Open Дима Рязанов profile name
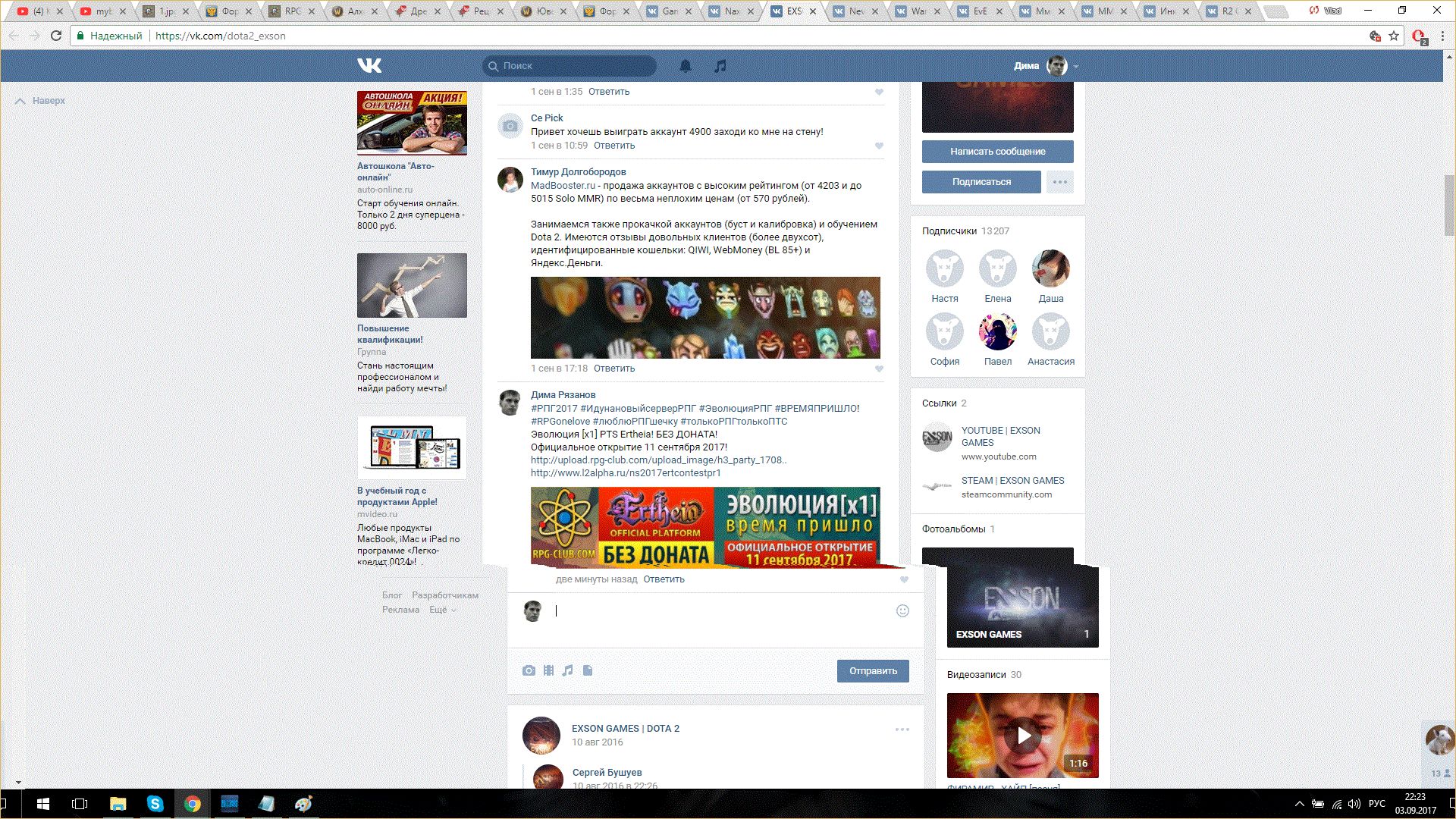1456x819 pixels. [563, 395]
